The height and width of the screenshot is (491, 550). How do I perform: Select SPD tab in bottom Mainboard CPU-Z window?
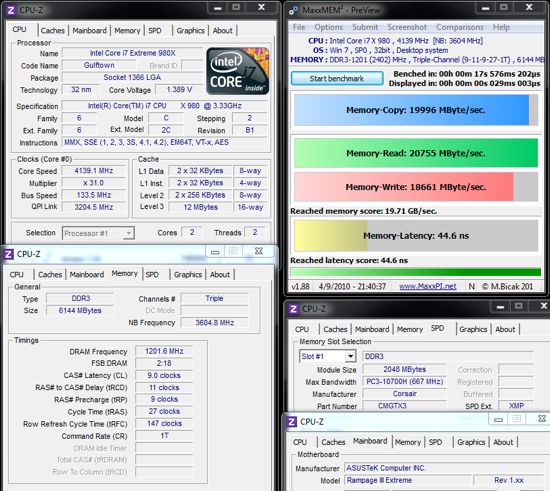pos(435,442)
